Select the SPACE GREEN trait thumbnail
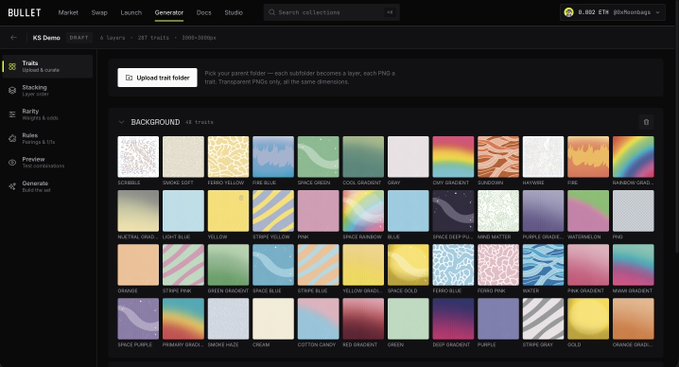The height and width of the screenshot is (367, 679). pyautogui.click(x=318, y=157)
